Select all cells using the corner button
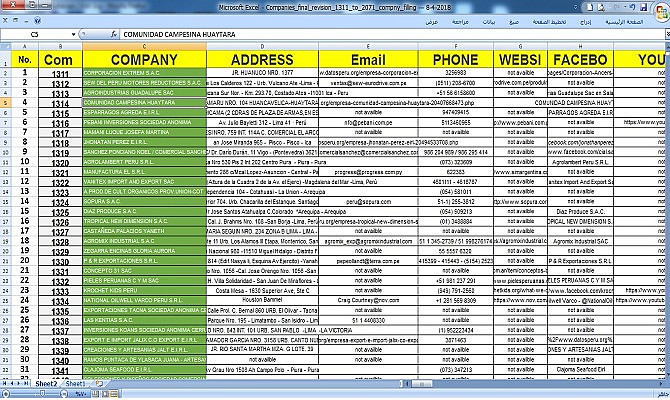 click(x=6, y=46)
